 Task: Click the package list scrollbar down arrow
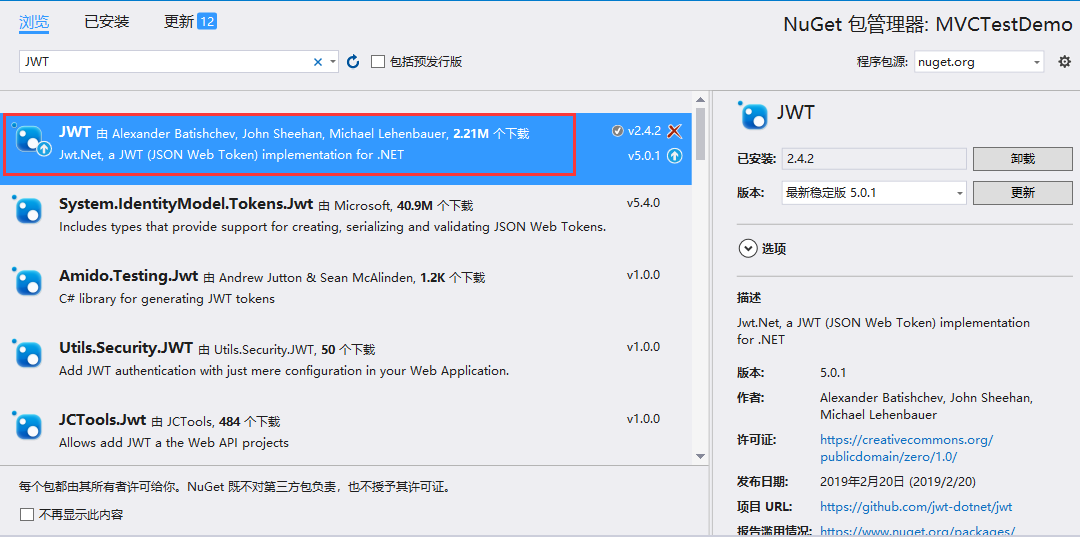(700, 456)
